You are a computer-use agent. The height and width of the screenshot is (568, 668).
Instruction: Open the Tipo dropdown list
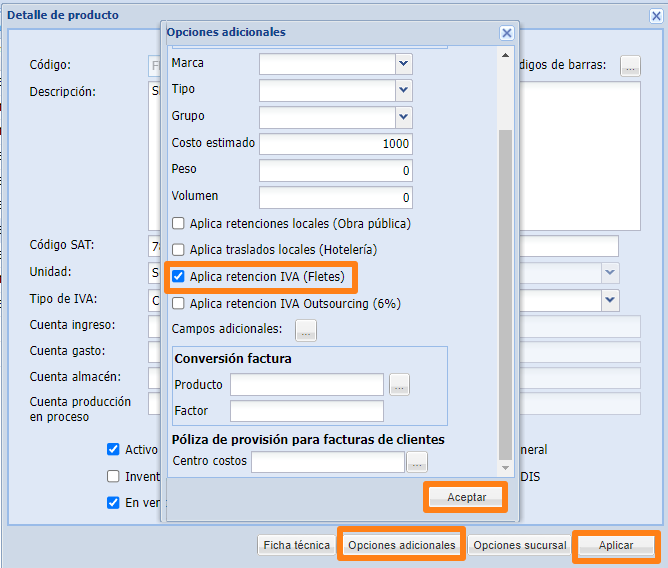pos(403,90)
